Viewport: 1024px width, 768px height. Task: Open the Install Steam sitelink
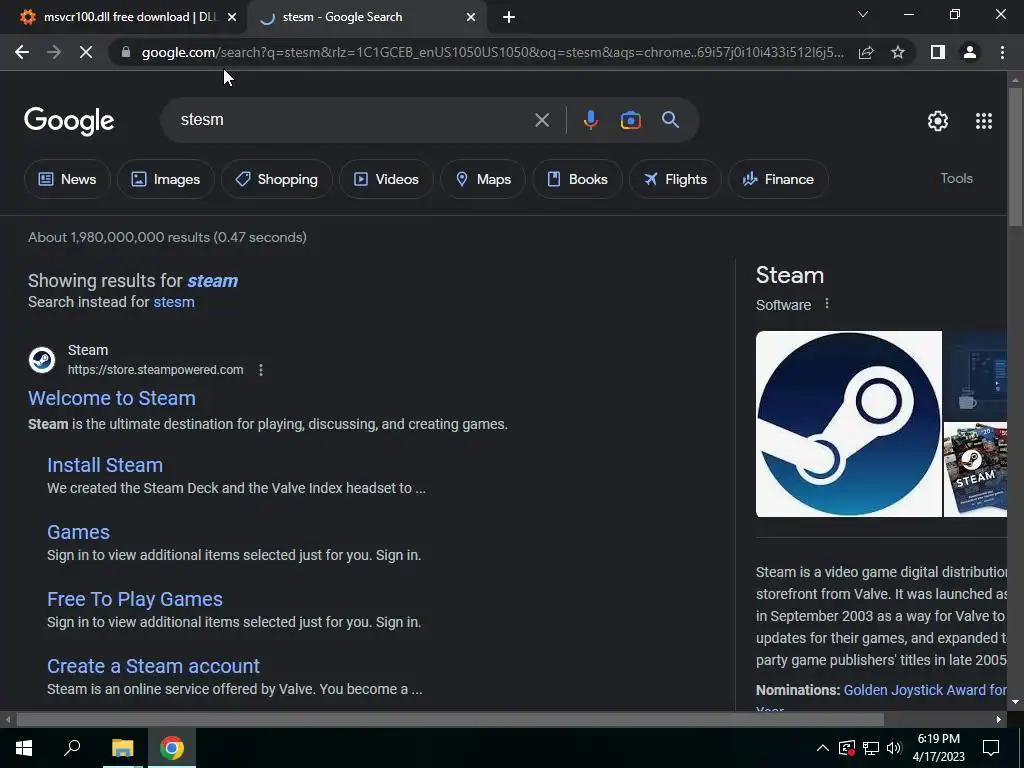pos(105,465)
